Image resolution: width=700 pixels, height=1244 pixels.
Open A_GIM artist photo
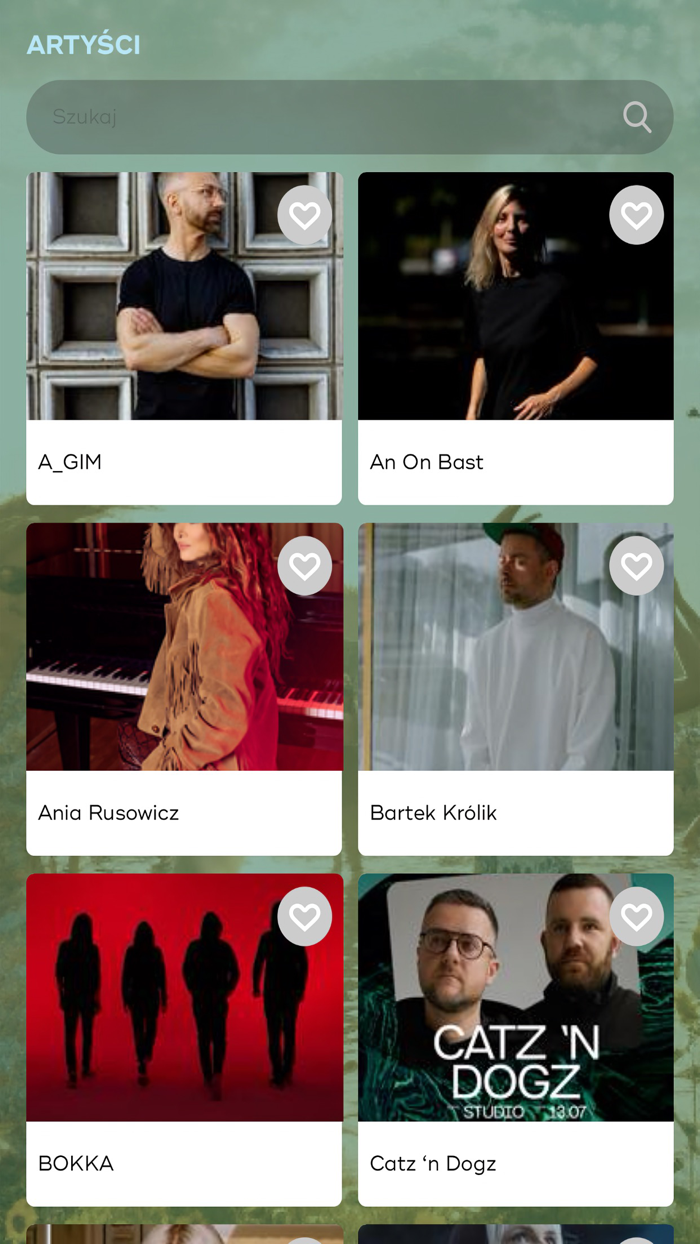pos(184,296)
